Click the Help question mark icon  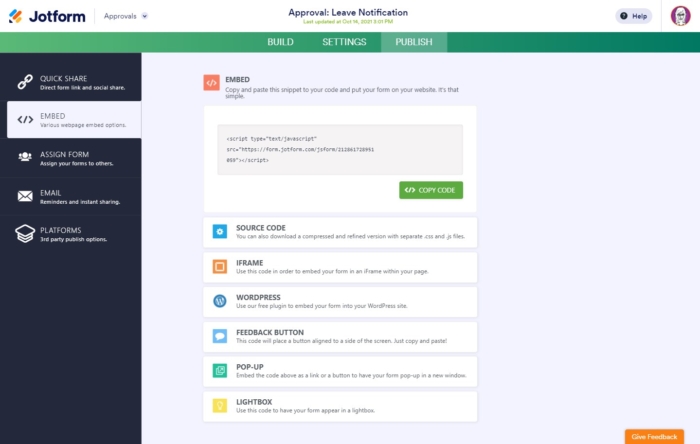[624, 16]
